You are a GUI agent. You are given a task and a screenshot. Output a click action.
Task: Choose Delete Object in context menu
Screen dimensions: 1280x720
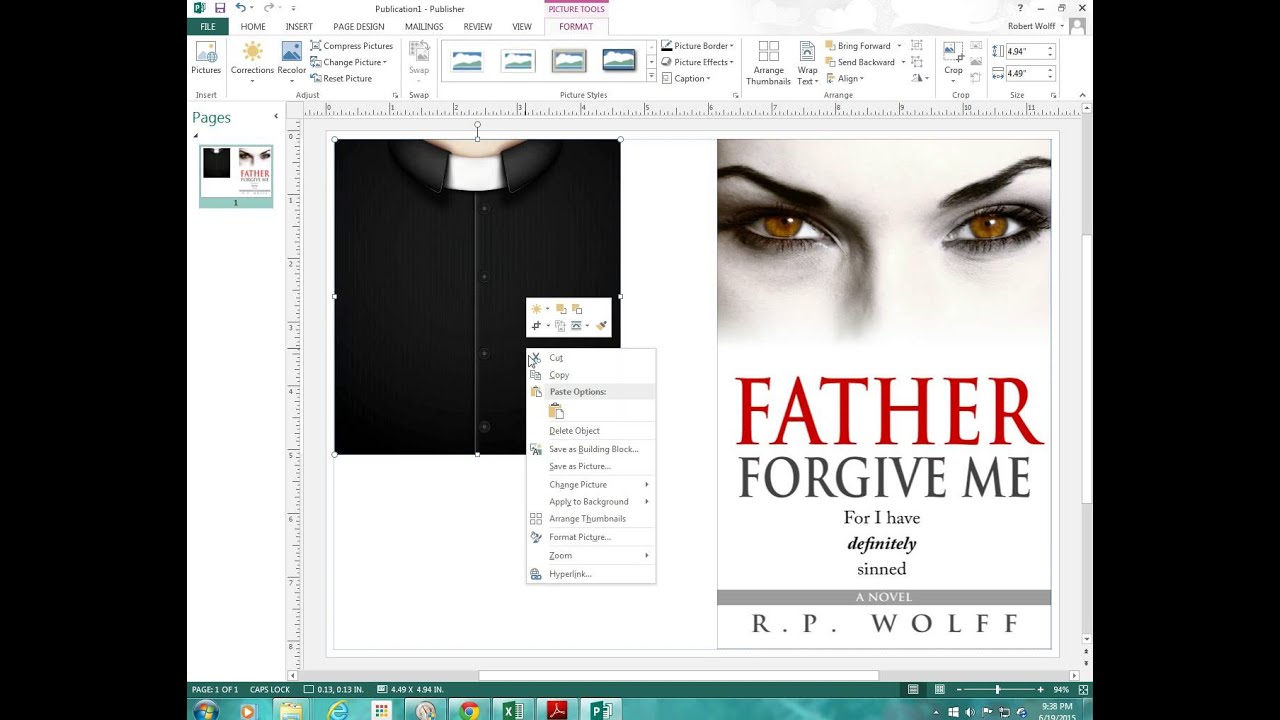(x=591, y=431)
